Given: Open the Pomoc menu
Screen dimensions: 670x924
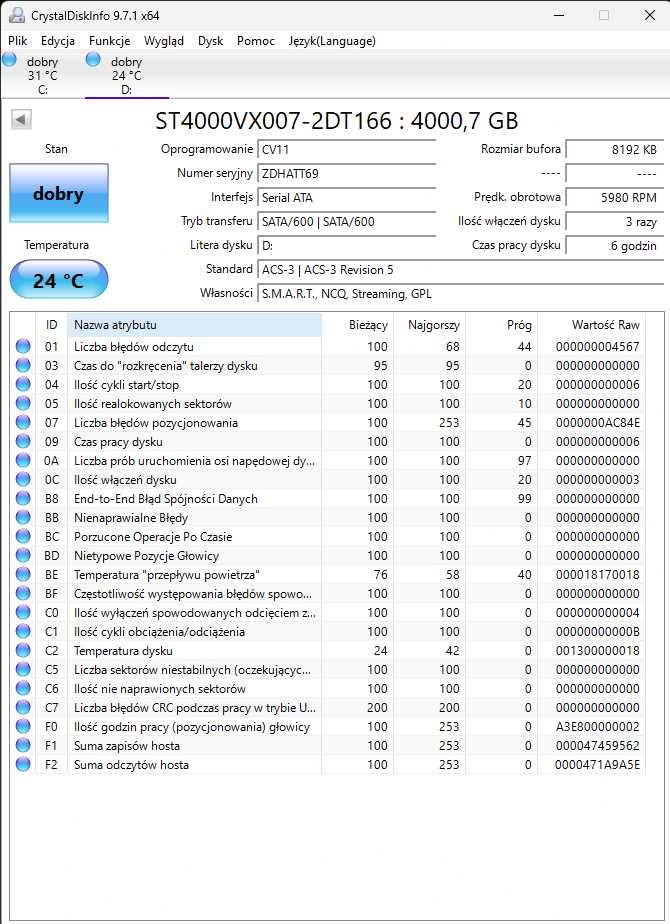Looking at the screenshot, I should coord(256,41).
